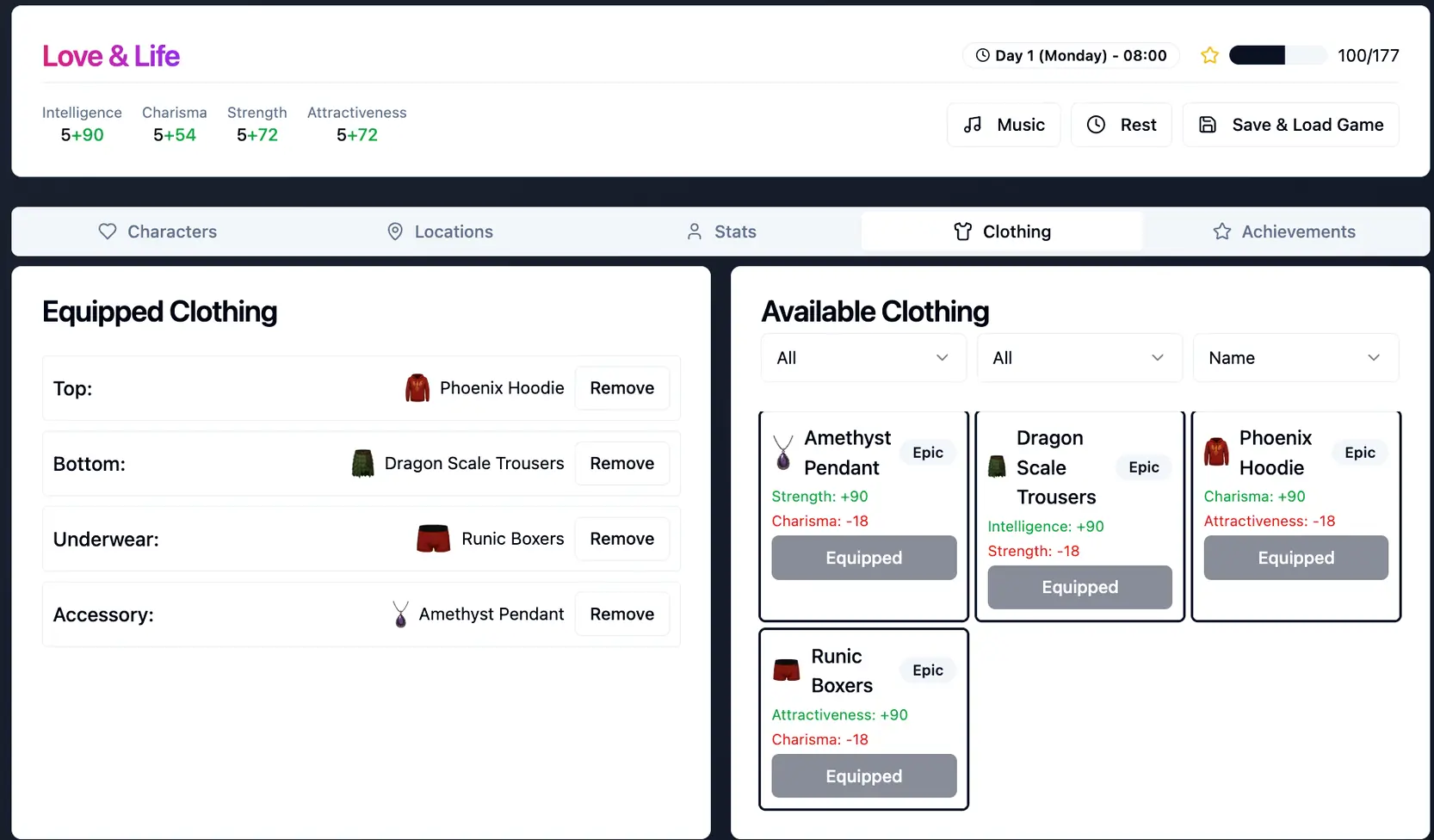The image size is (1434, 840).
Task: Click the clock icon next to Day 1
Action: pos(982,56)
